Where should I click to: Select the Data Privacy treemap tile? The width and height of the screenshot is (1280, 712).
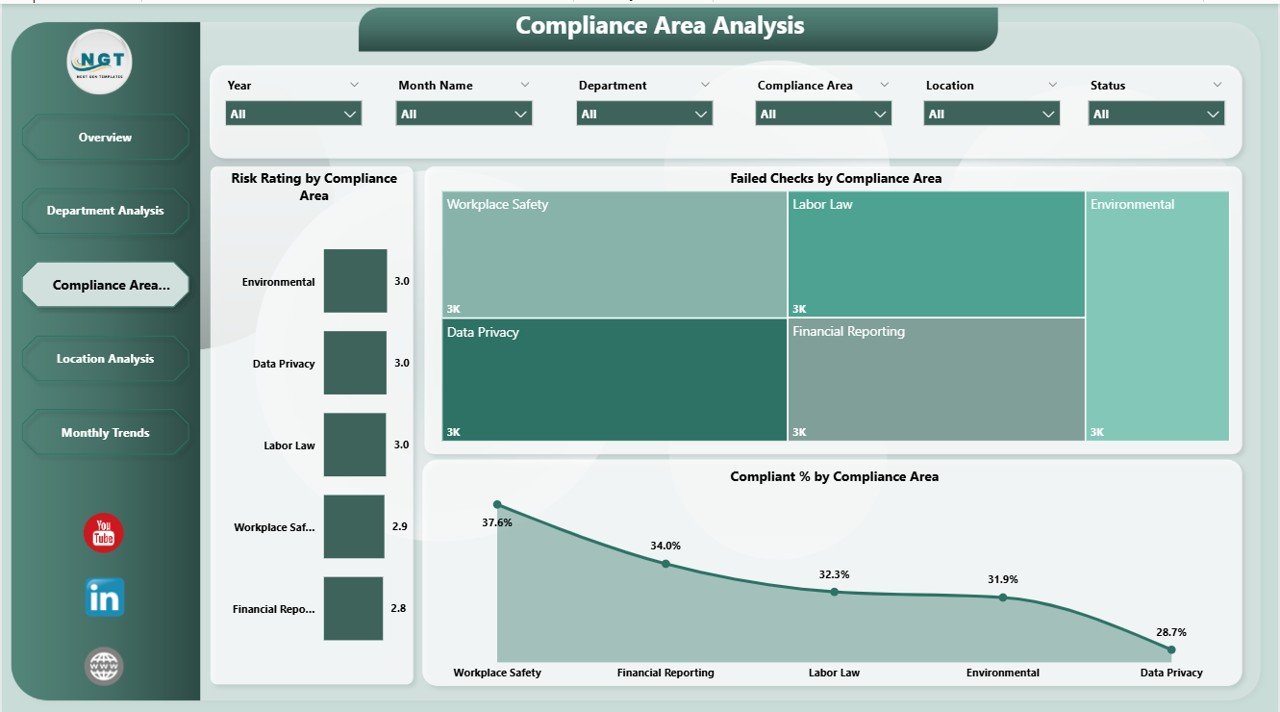click(614, 380)
